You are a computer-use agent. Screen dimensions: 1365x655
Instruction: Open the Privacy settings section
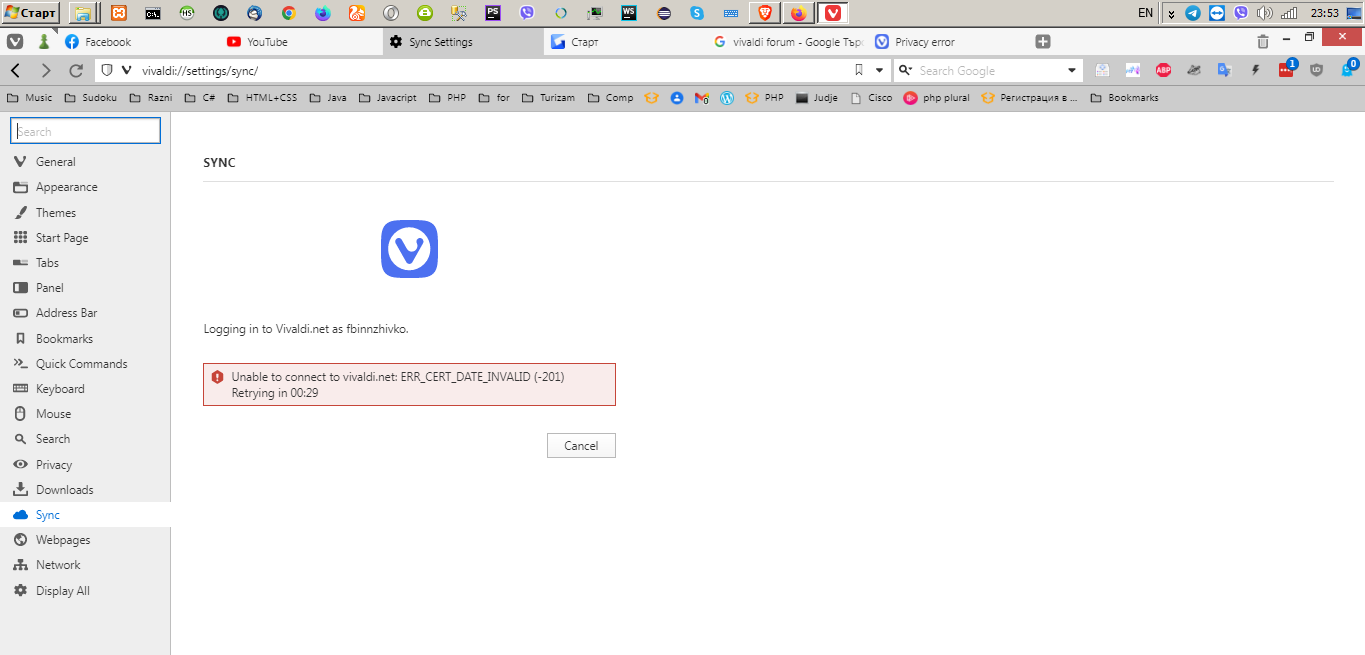85,465
